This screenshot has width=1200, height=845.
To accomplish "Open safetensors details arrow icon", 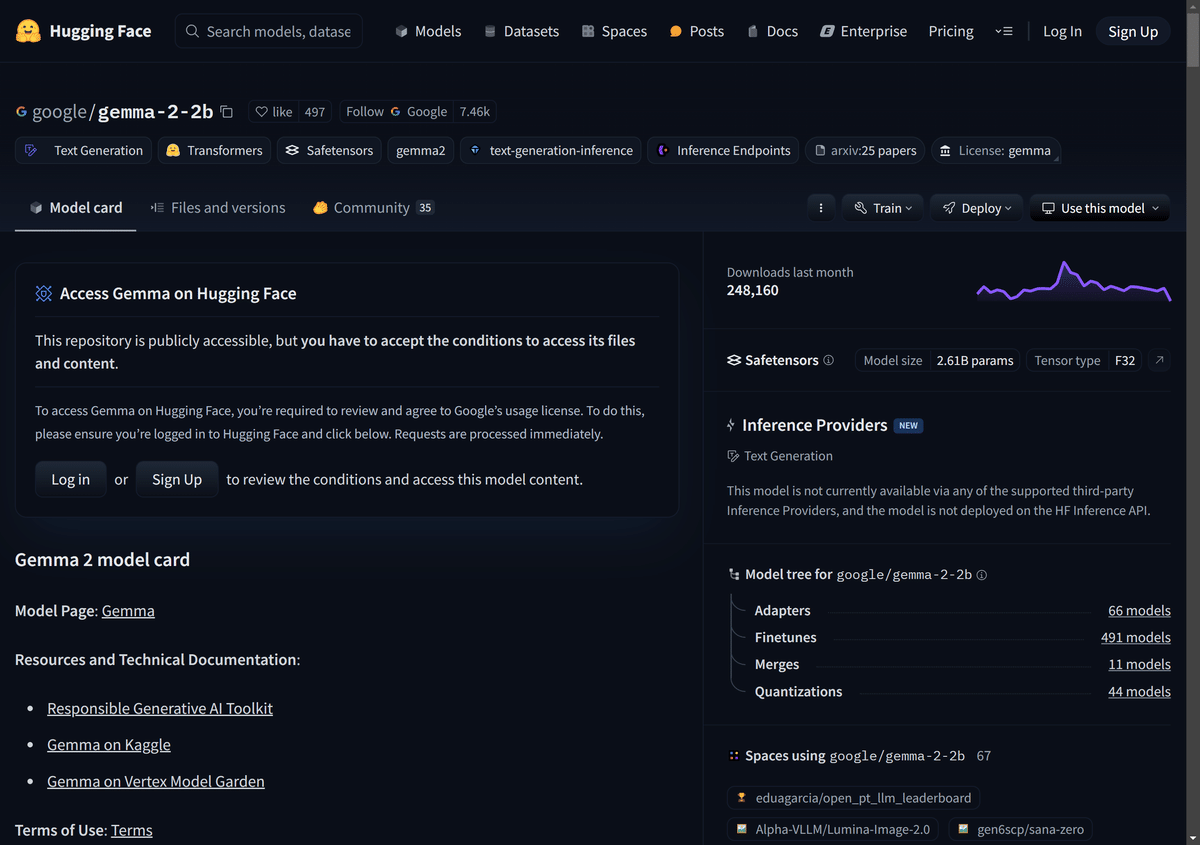I will click(x=1158, y=360).
